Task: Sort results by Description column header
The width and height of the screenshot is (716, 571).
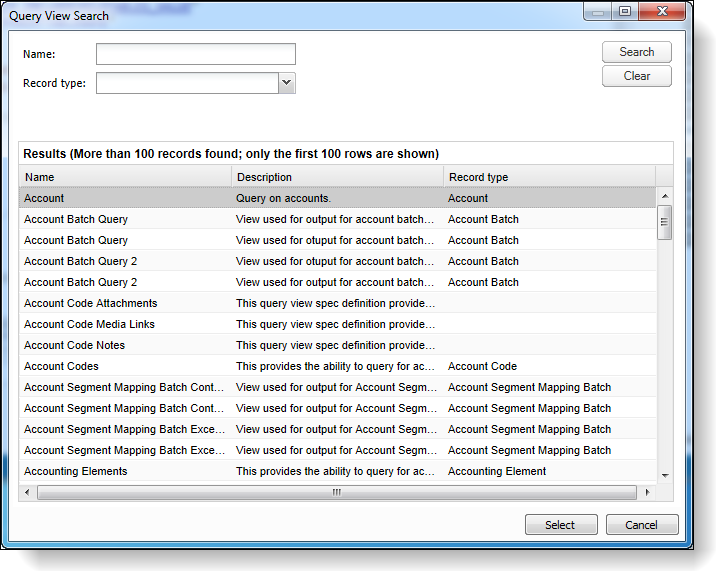Action: tap(338, 177)
